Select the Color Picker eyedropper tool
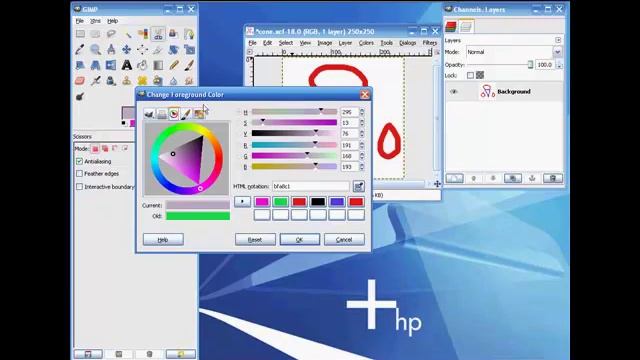The height and width of the screenshot is (360, 640). (x=80, y=50)
